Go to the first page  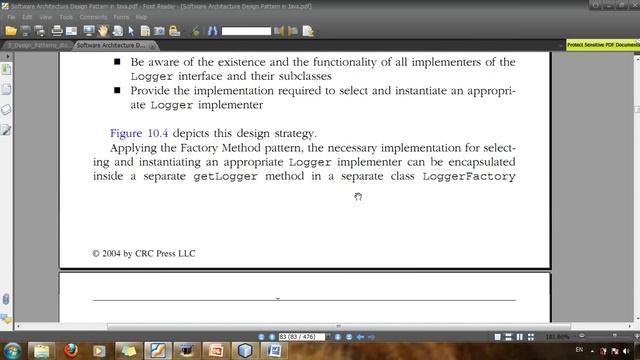tap(261, 337)
